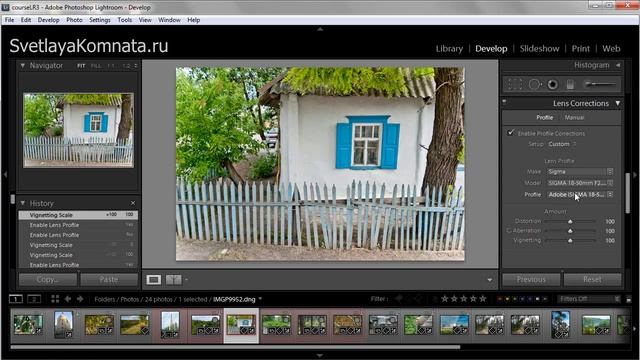The width and height of the screenshot is (640, 360).
Task: Select the Adjustment Brush tool
Action: 600,84
